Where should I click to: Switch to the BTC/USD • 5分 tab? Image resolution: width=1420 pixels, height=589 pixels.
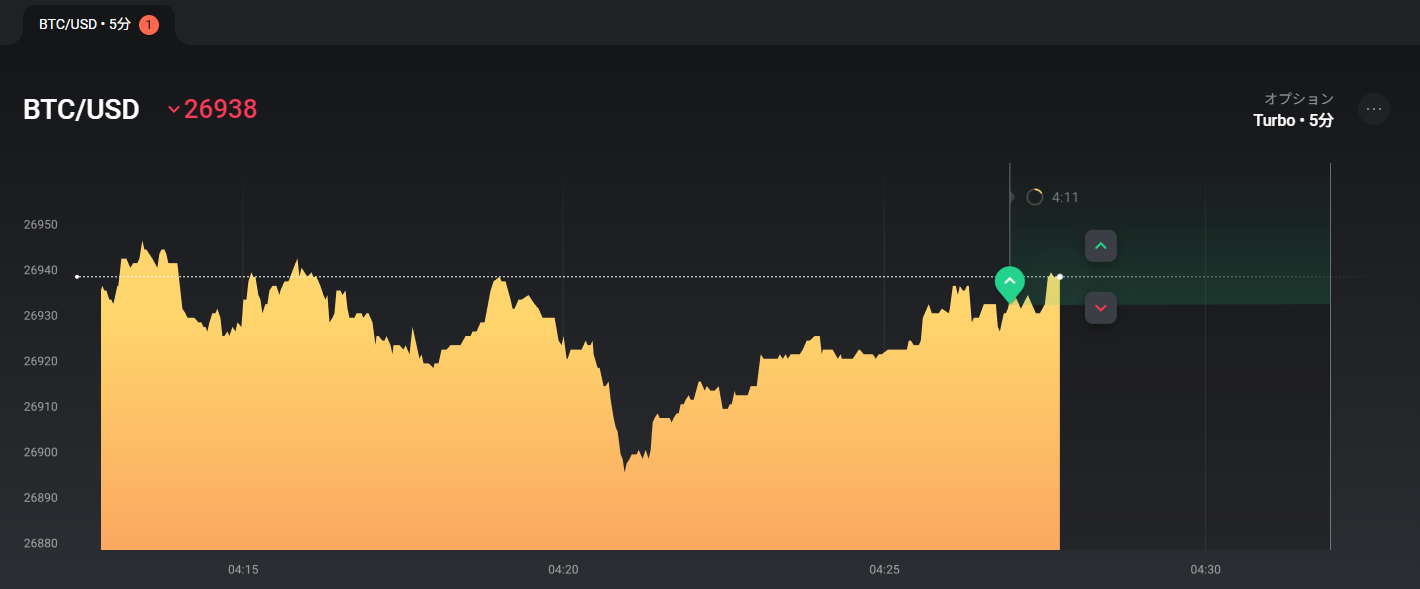click(x=85, y=25)
